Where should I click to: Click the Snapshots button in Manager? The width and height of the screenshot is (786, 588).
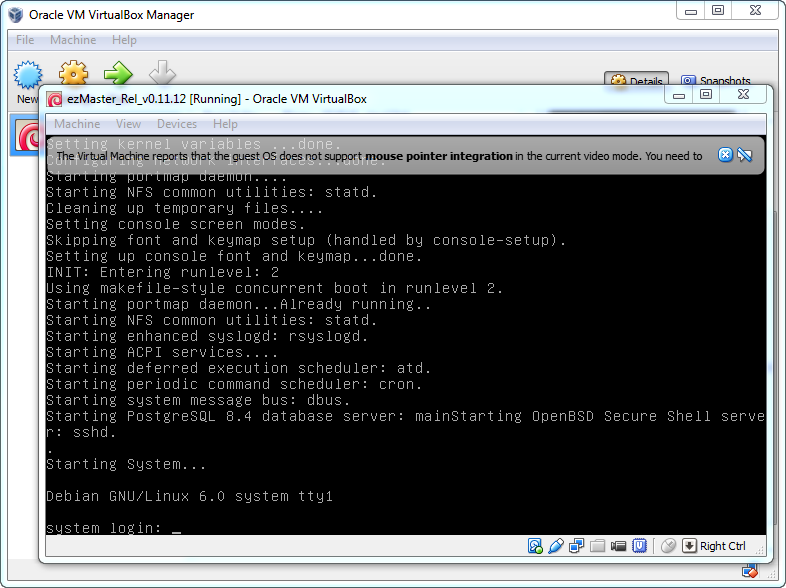pos(715,80)
